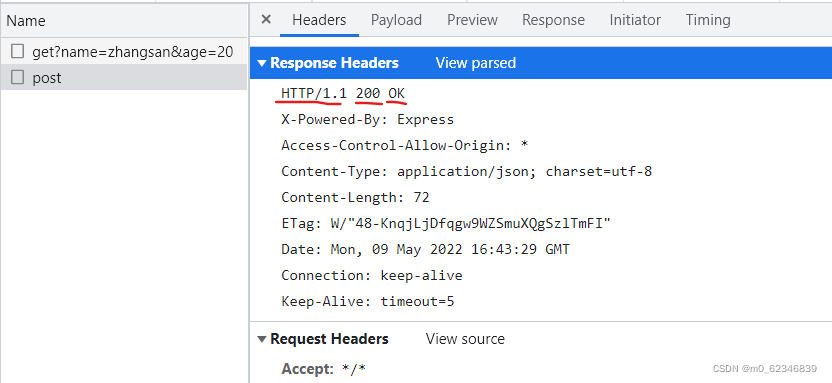Click View source for request headers

[465, 339]
